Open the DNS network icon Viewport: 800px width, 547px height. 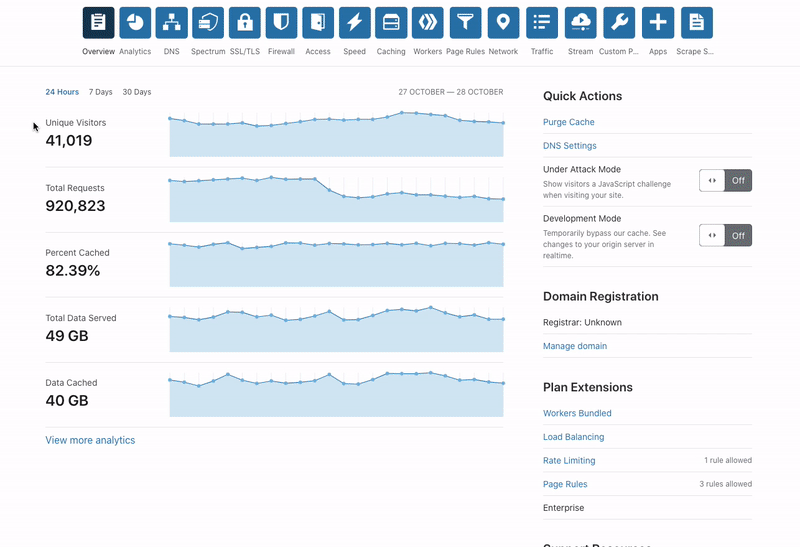pyautogui.click(x=172, y=22)
